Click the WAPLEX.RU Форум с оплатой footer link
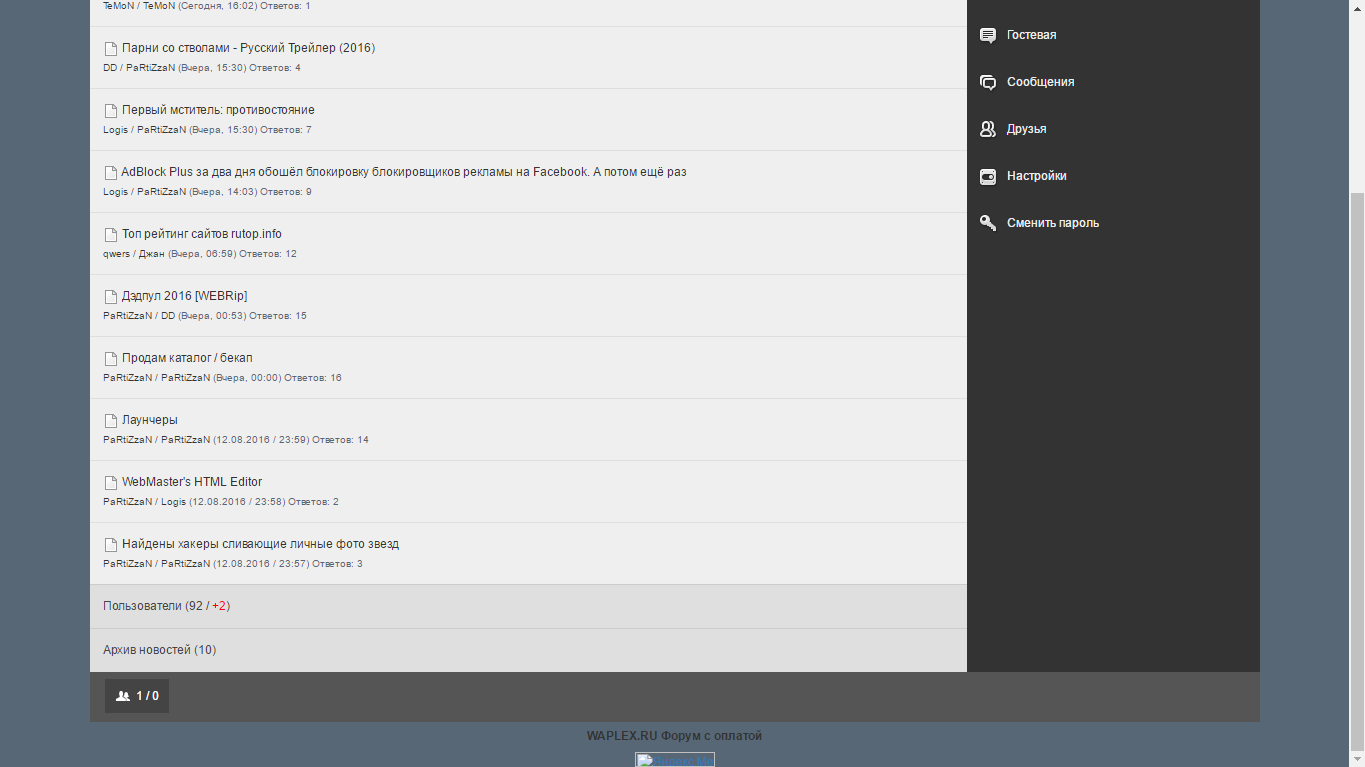1365x767 pixels. (674, 736)
